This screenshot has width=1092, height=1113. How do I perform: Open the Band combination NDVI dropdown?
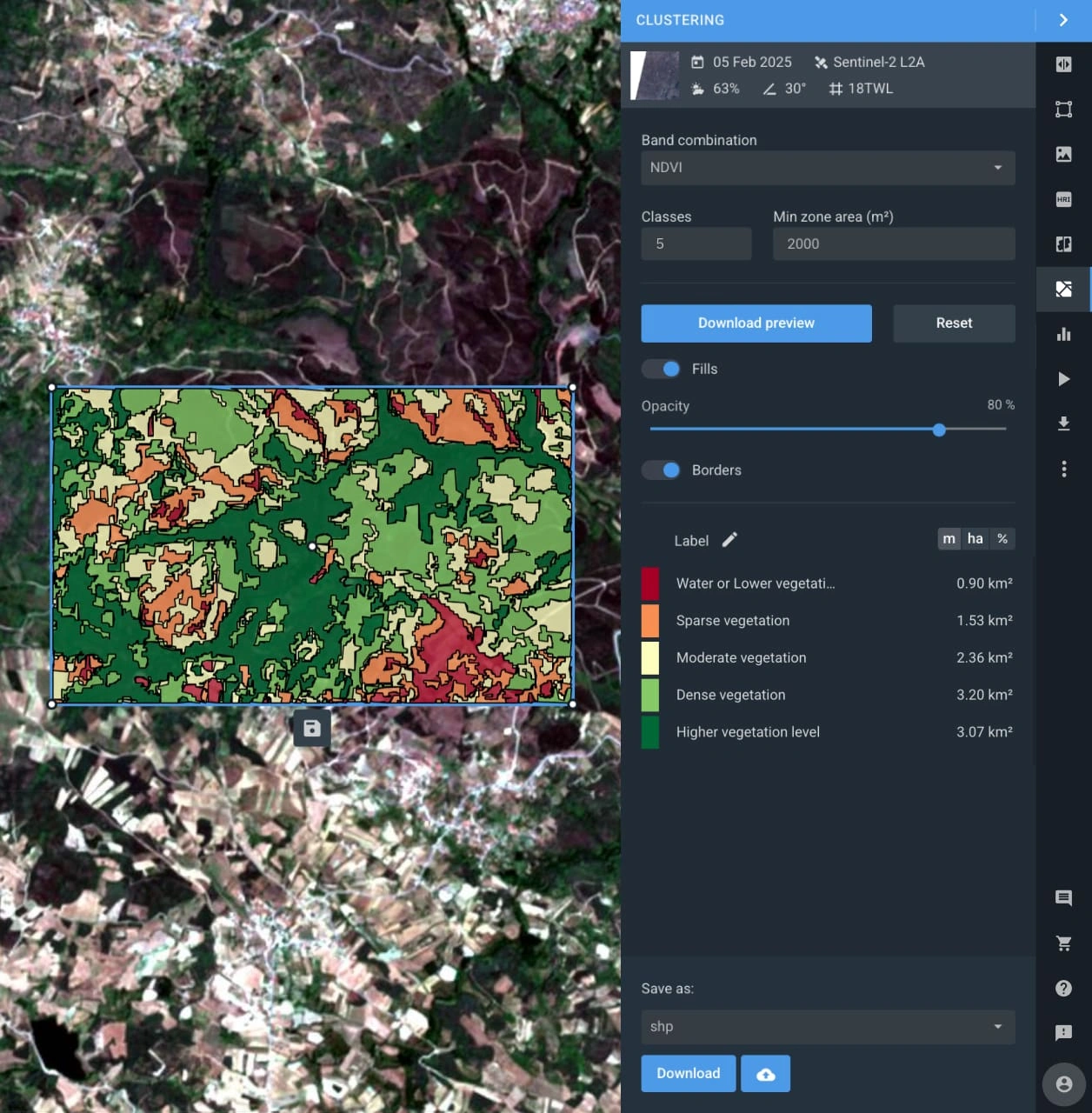point(828,168)
